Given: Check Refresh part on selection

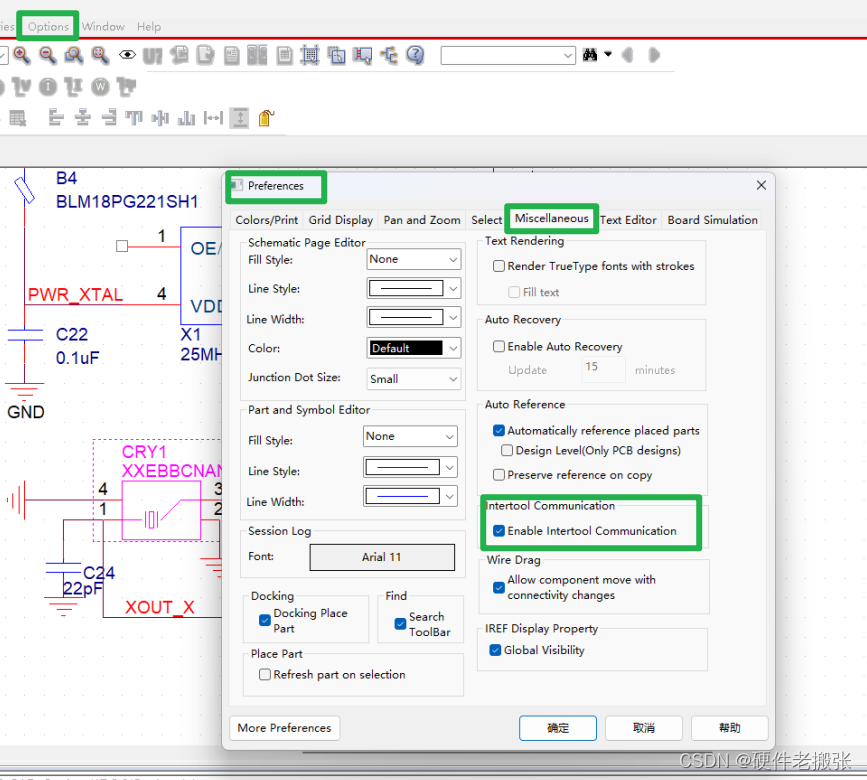Looking at the screenshot, I should (265, 675).
